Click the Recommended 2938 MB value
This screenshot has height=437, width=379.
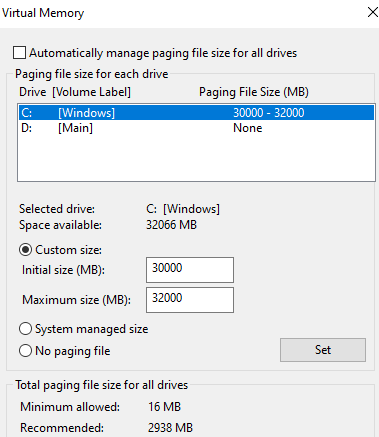point(170,428)
